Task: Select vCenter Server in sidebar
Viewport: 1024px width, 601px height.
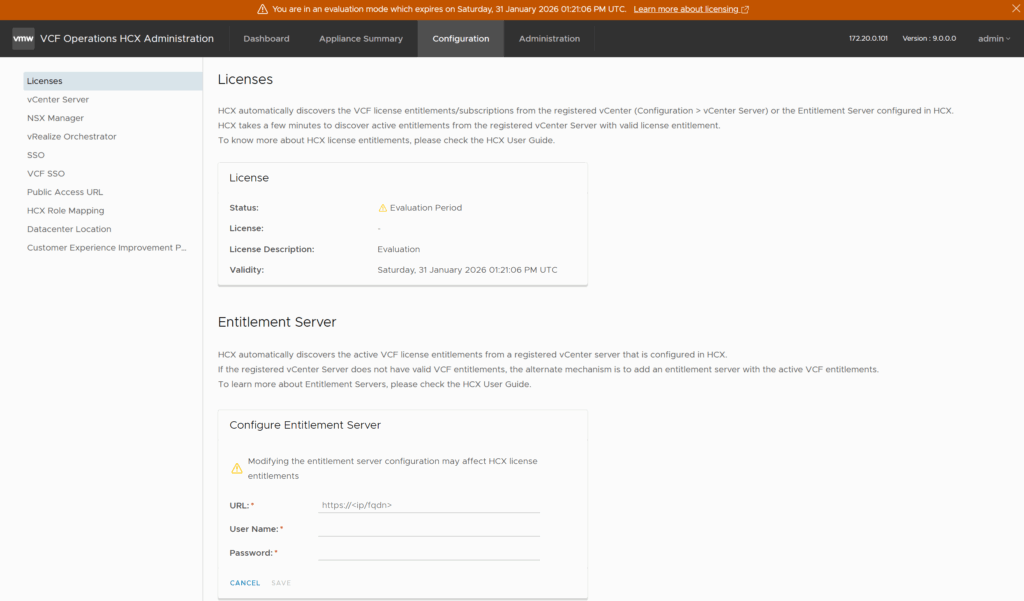Action: (x=58, y=100)
